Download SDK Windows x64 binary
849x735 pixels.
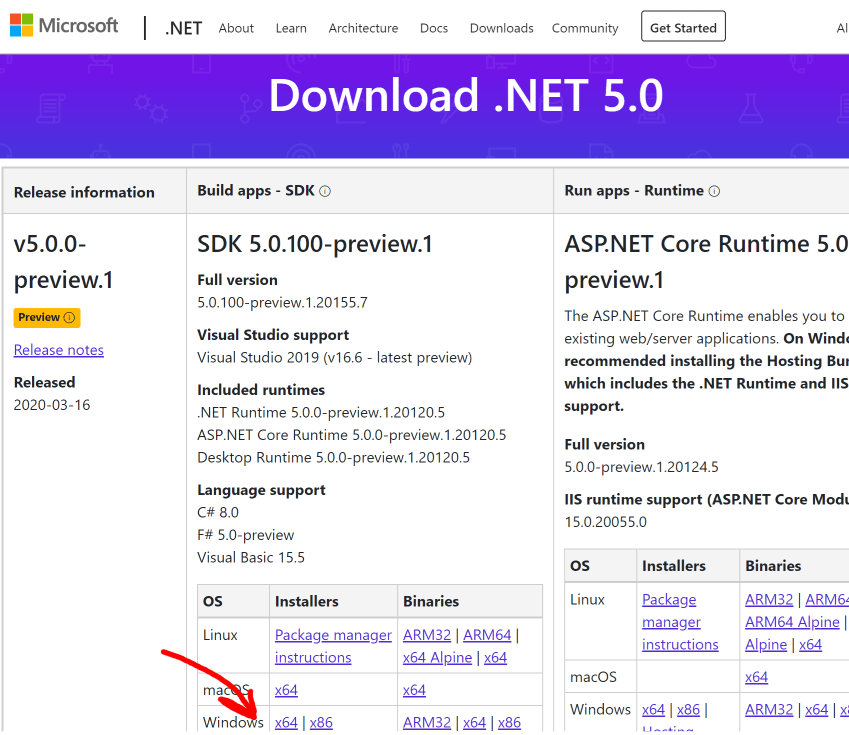[474, 723]
